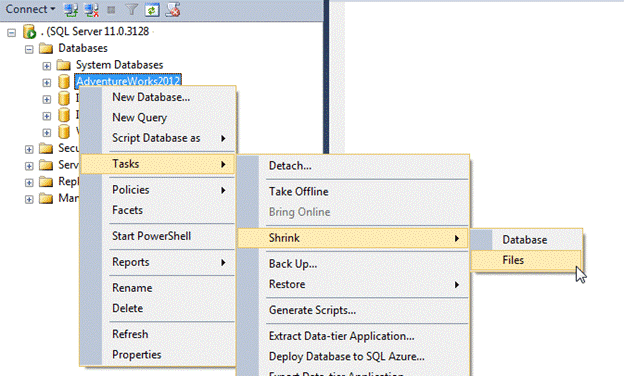
Task: Click the System Databases tree item
Action: pyautogui.click(x=119, y=65)
